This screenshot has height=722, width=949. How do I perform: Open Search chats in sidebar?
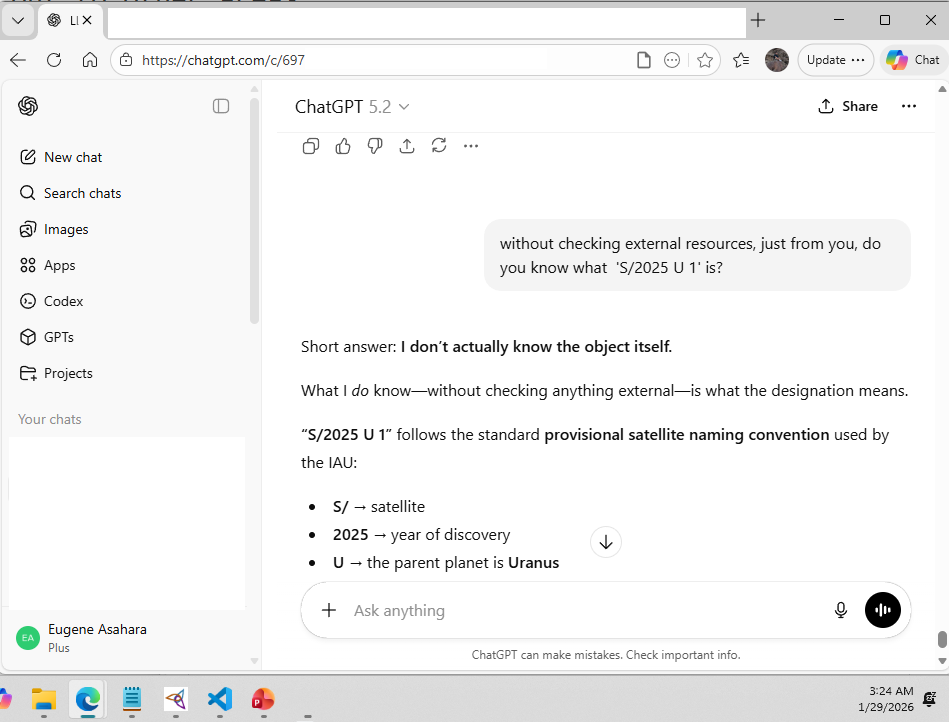(x=82, y=193)
